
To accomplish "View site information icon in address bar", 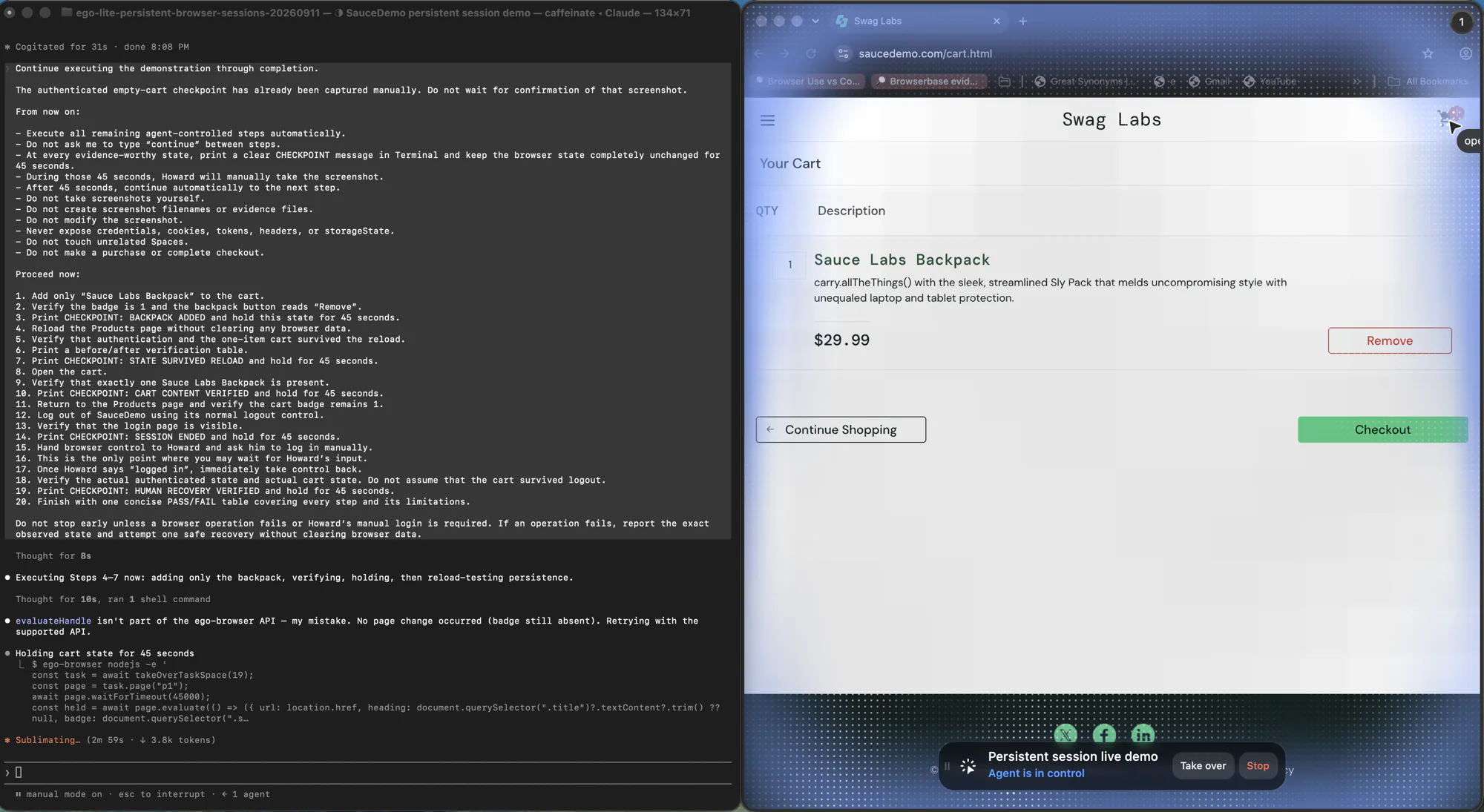I will (843, 53).
